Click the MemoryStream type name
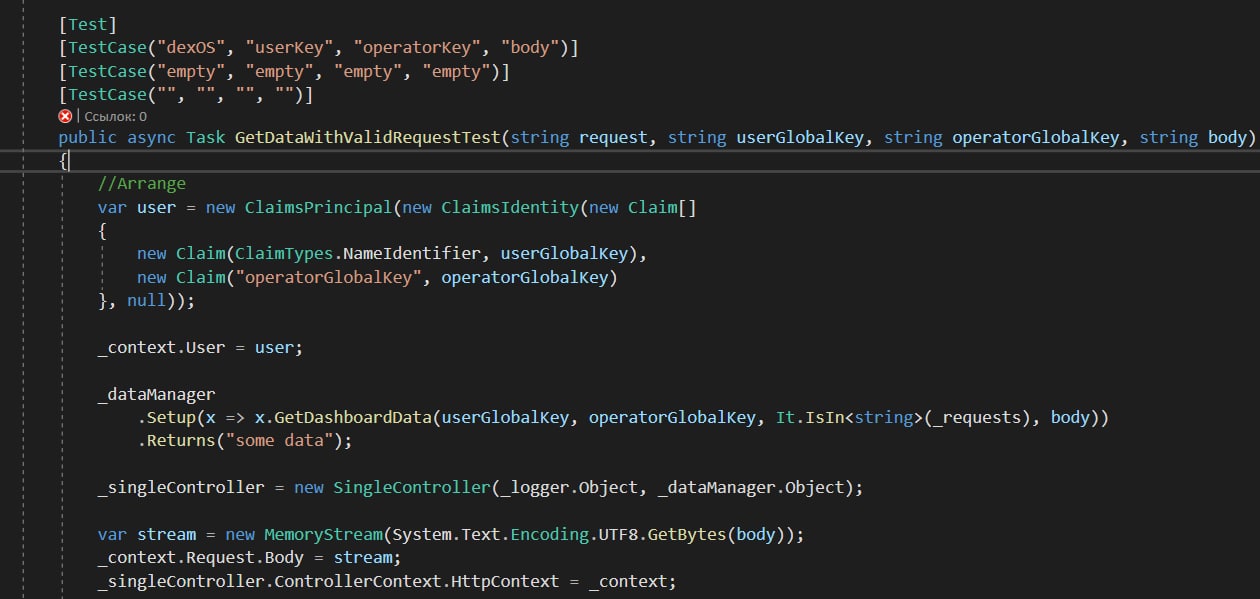This screenshot has width=1260, height=599. (x=324, y=534)
